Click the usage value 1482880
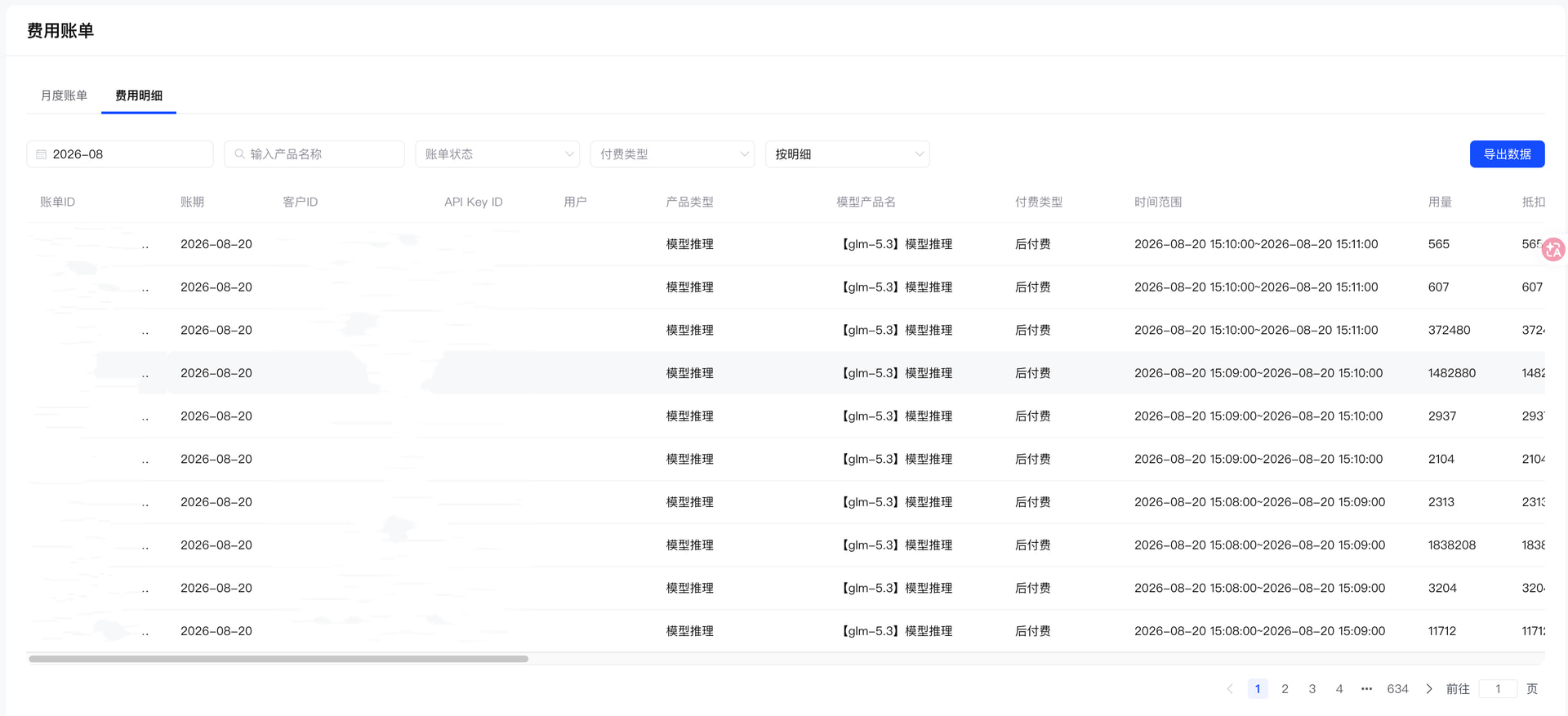This screenshot has height=716, width=1568. point(1451,373)
